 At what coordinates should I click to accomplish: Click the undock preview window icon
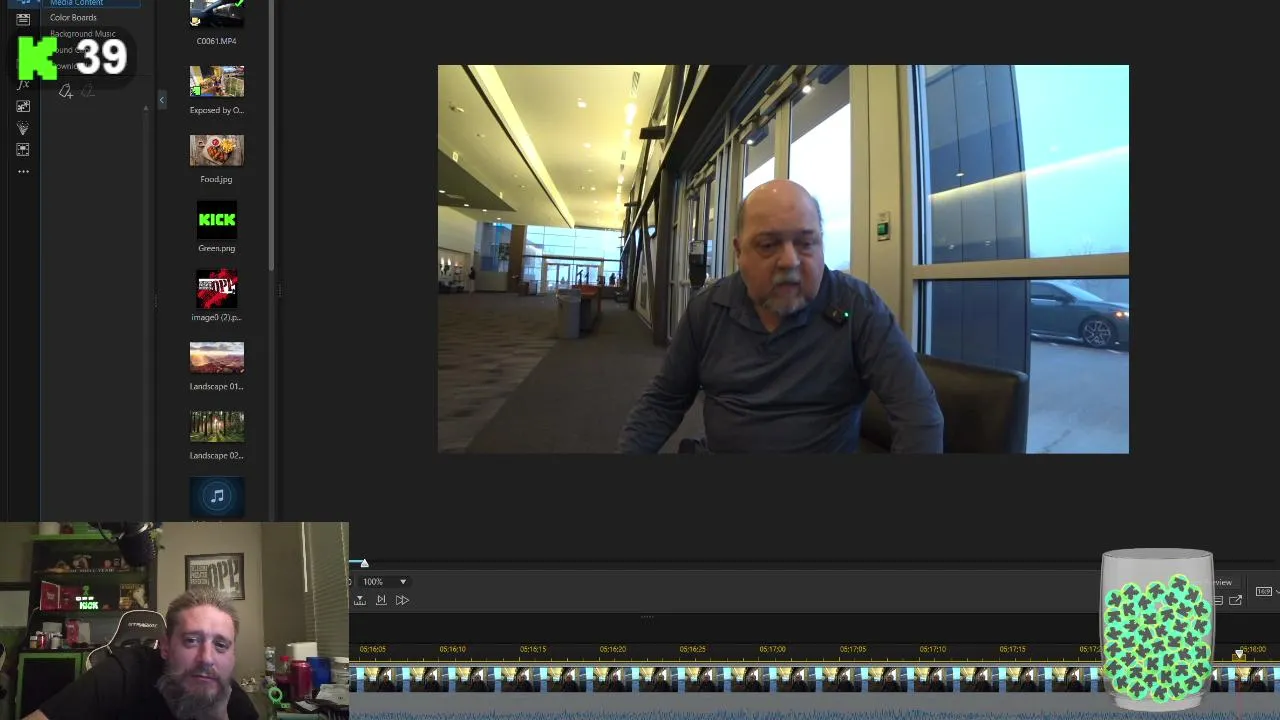click(1235, 600)
